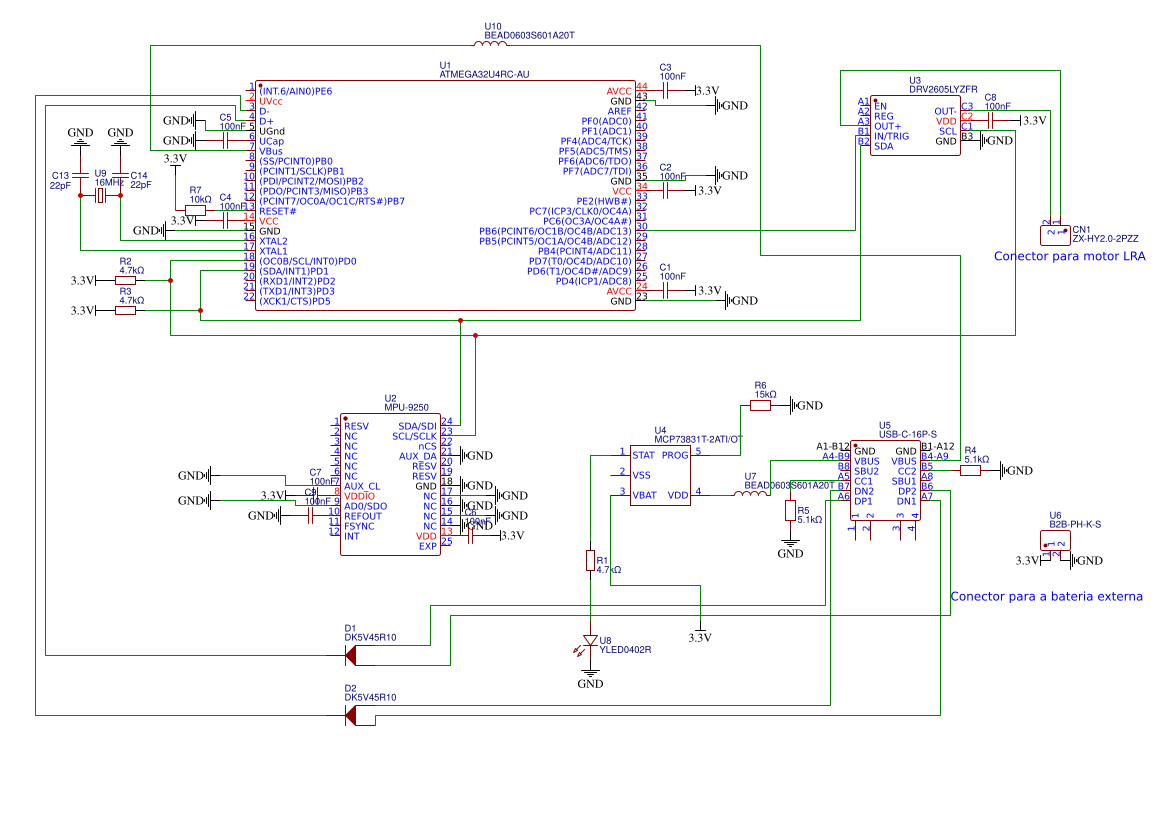1169x827 pixels.
Task: Select the YLED0402R LED symbol U8
Action: click(590, 640)
